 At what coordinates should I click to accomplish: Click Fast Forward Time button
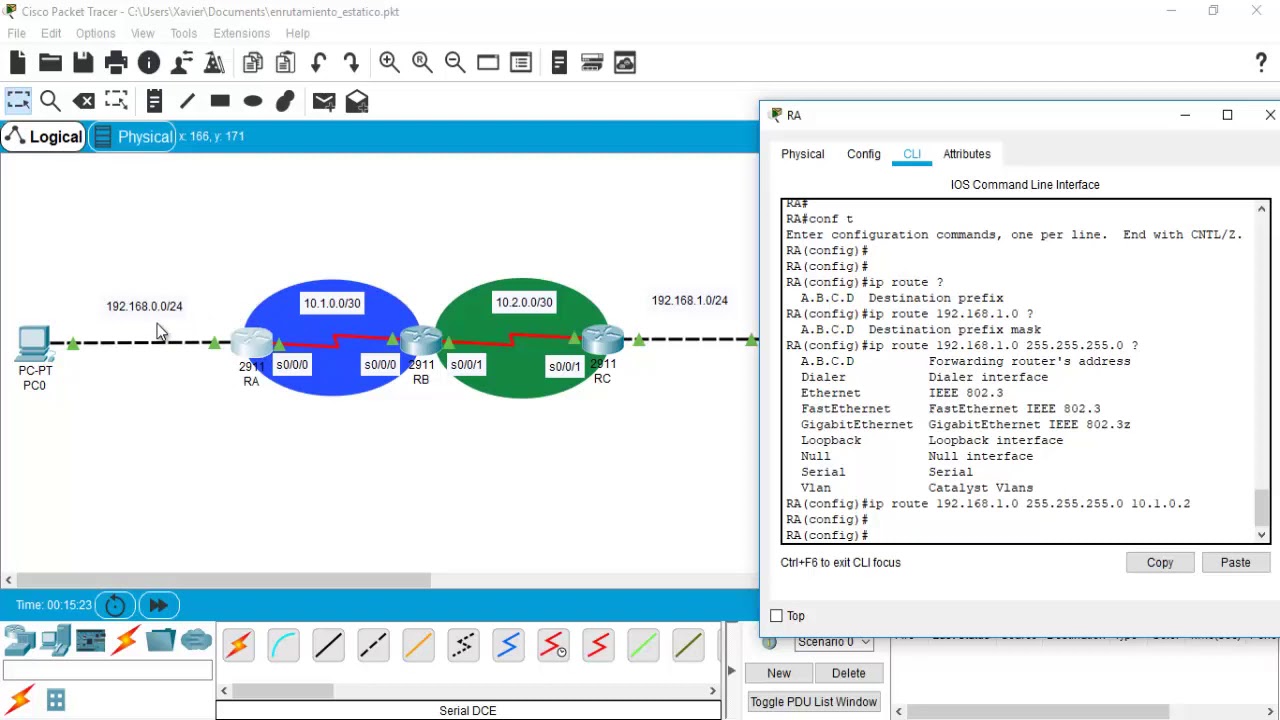[x=159, y=605]
